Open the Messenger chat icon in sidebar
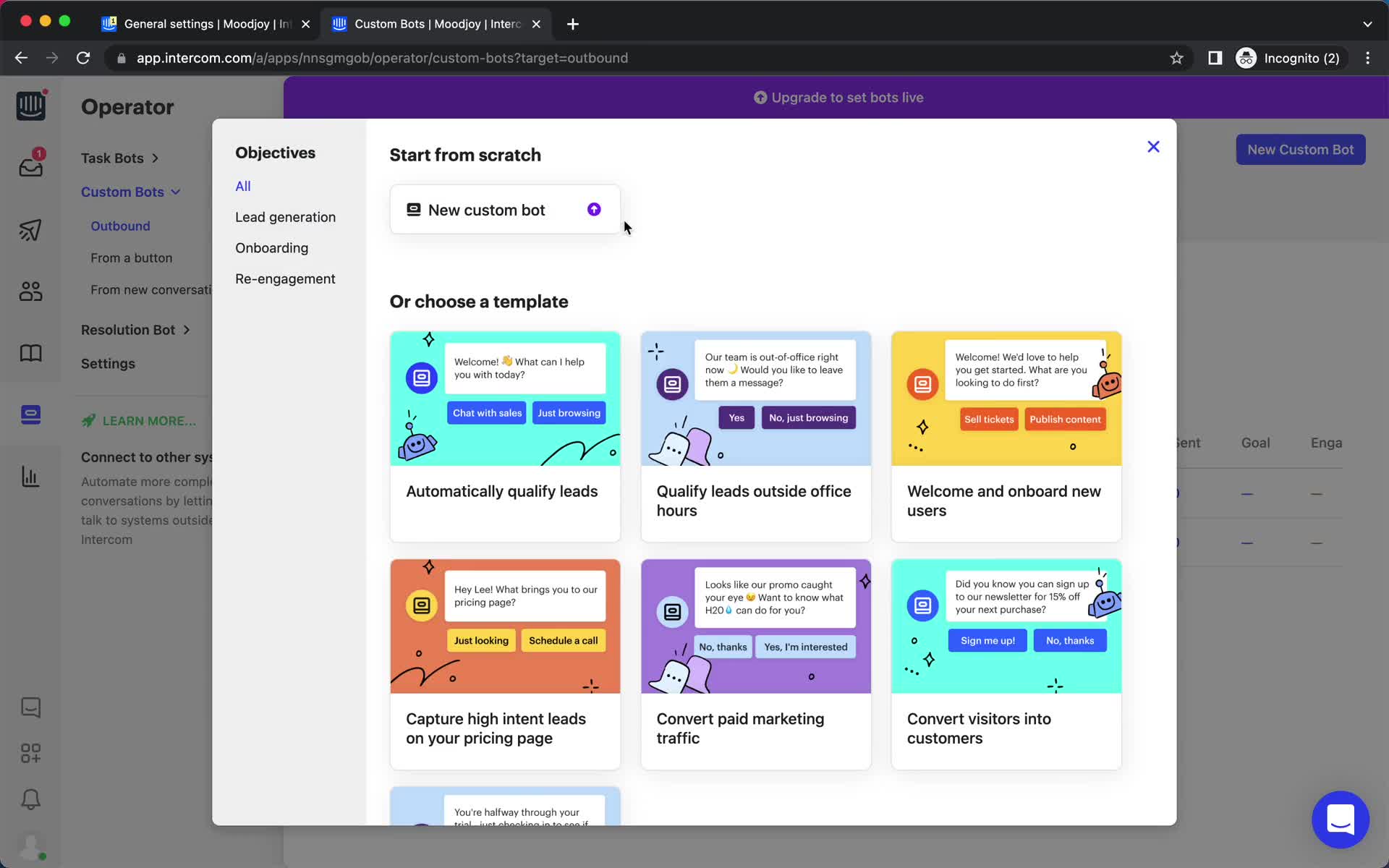Image resolution: width=1389 pixels, height=868 pixels. click(x=30, y=707)
